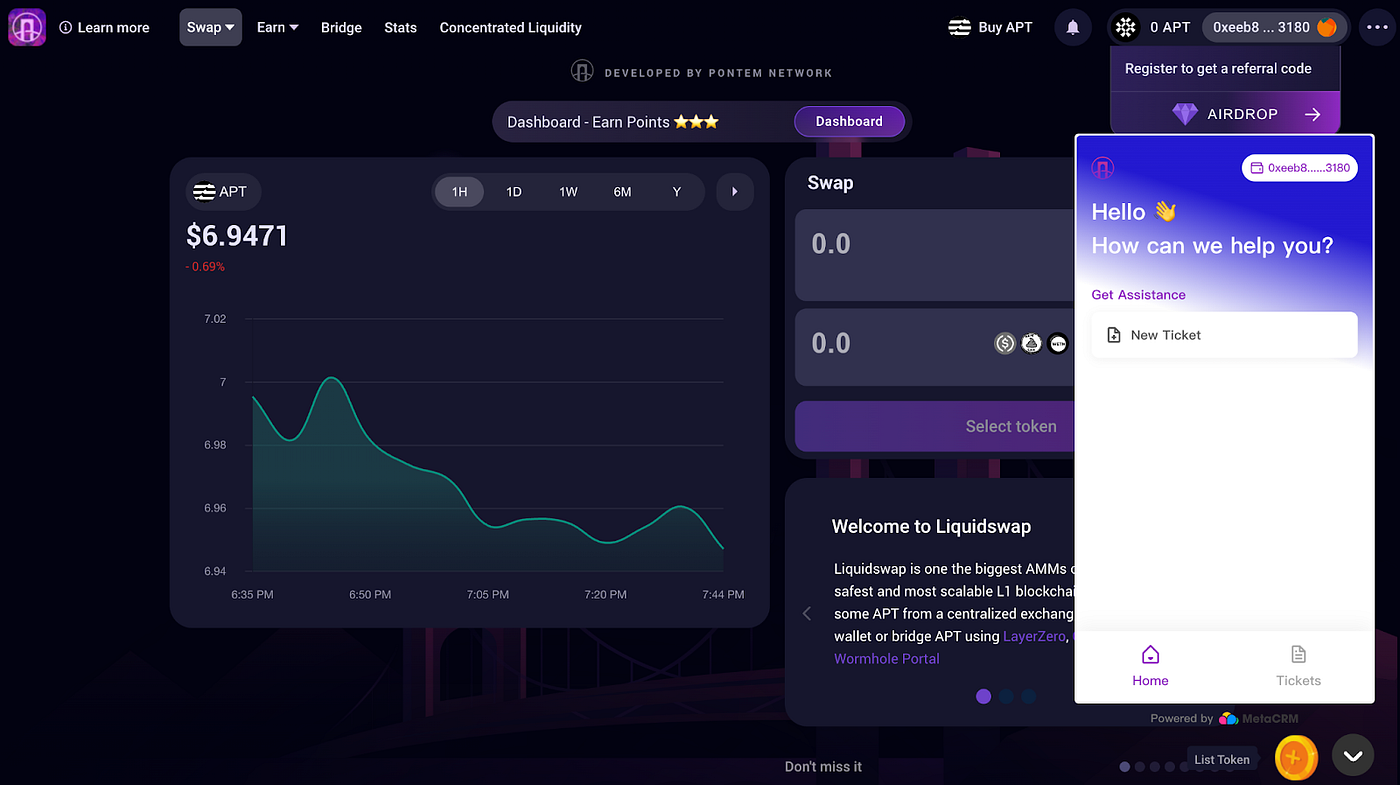Screen dimensions: 1400x785
Task: Open the Stats page
Action: [400, 27]
